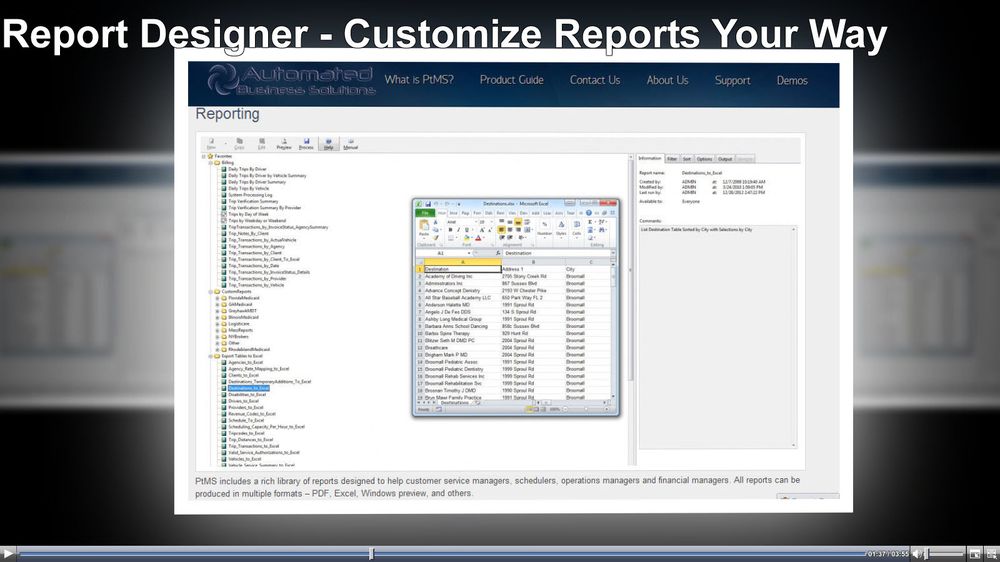
Task: Collapse Export Tables to Excel folder
Action: pyautogui.click(x=210, y=356)
